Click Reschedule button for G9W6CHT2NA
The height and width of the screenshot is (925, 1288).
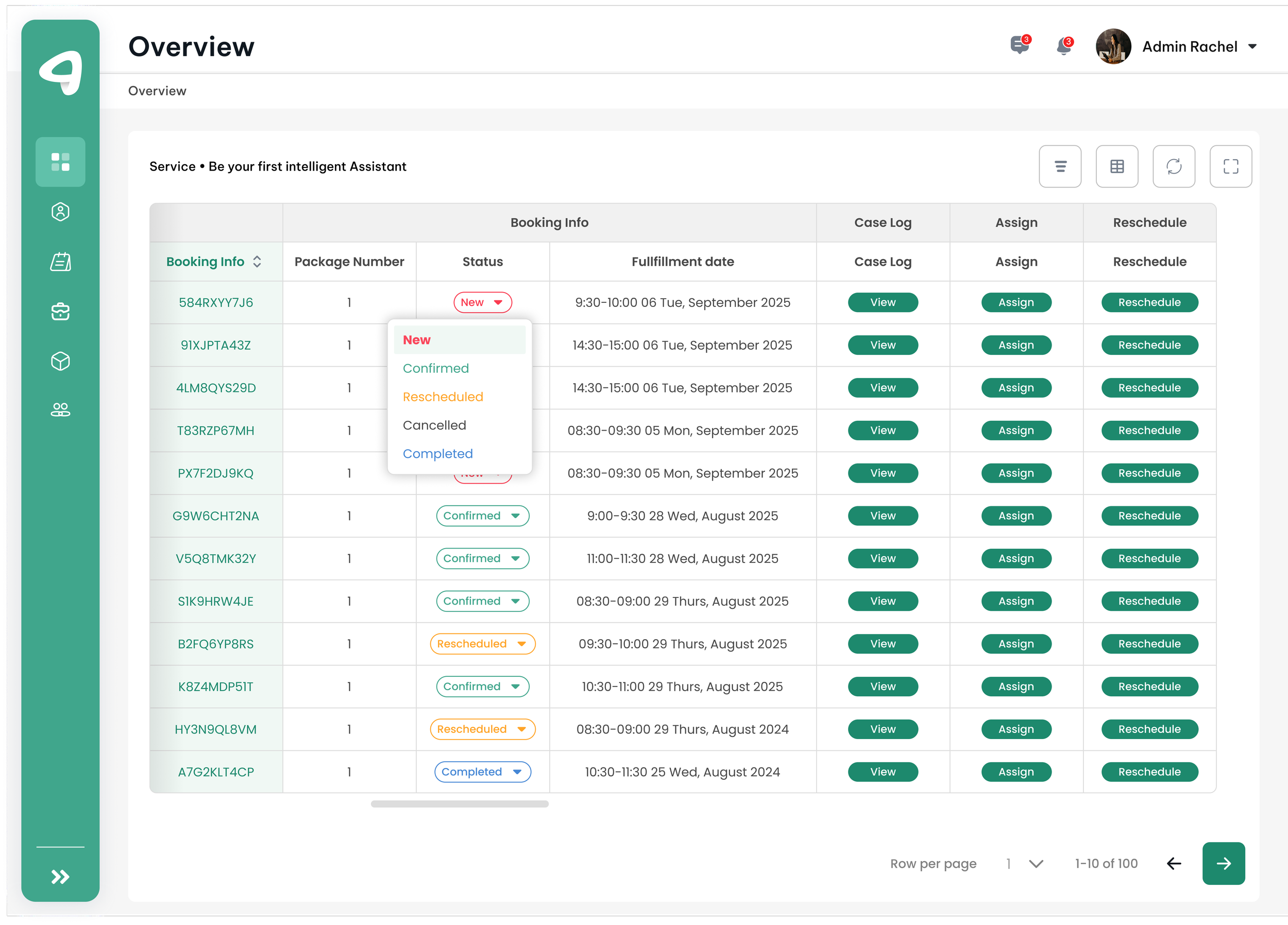(1149, 516)
